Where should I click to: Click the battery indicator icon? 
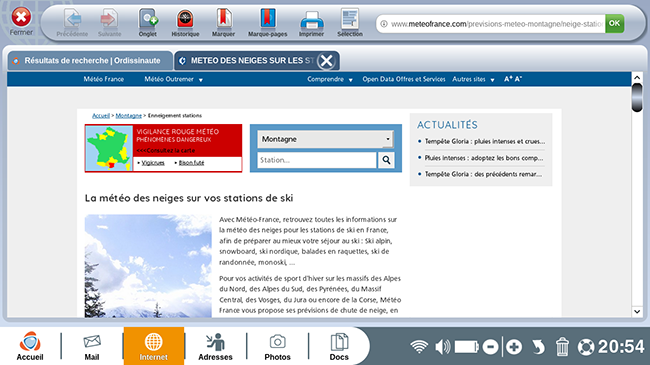pyautogui.click(x=467, y=347)
